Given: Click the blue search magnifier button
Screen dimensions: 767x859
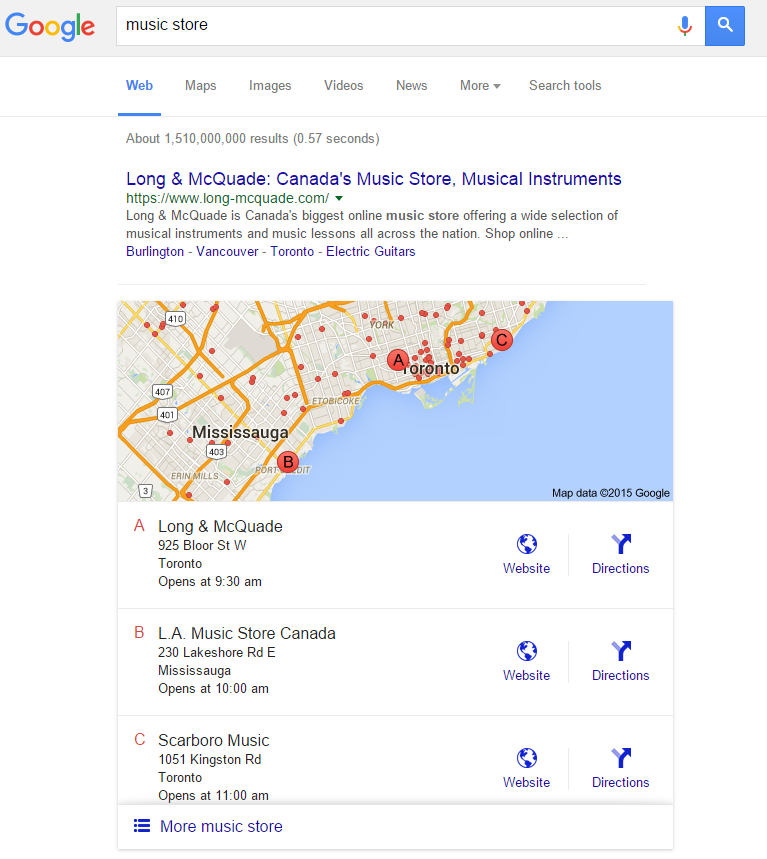Looking at the screenshot, I should coord(725,26).
